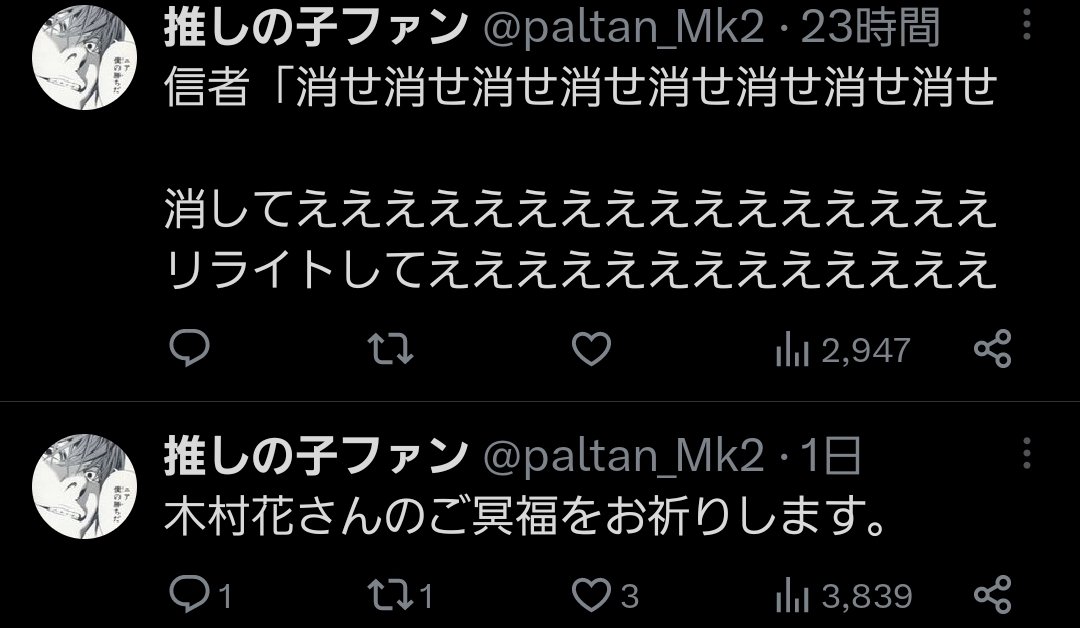Like the tweet with 3 likes

(605, 595)
